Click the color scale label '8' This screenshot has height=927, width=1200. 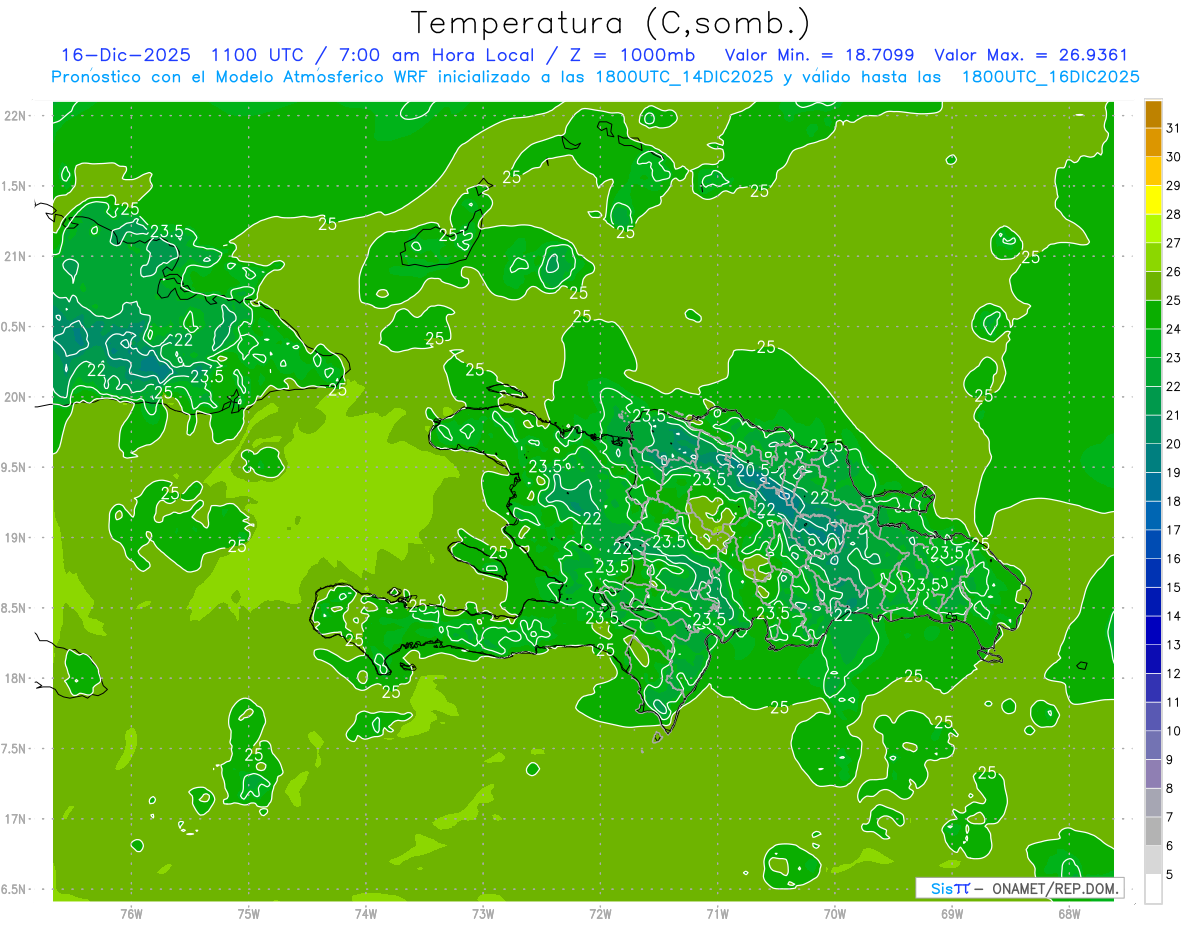pos(1170,789)
